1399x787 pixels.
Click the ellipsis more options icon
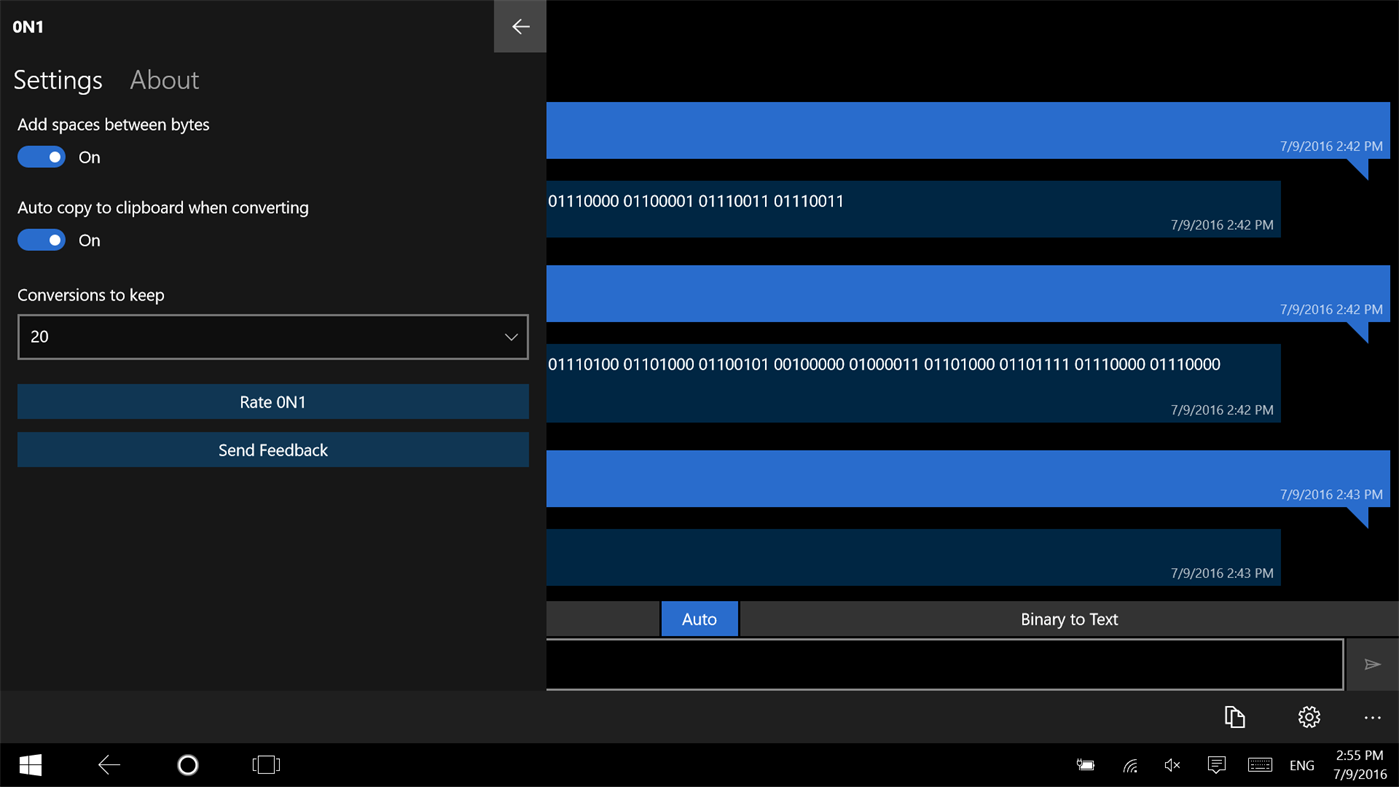point(1372,717)
